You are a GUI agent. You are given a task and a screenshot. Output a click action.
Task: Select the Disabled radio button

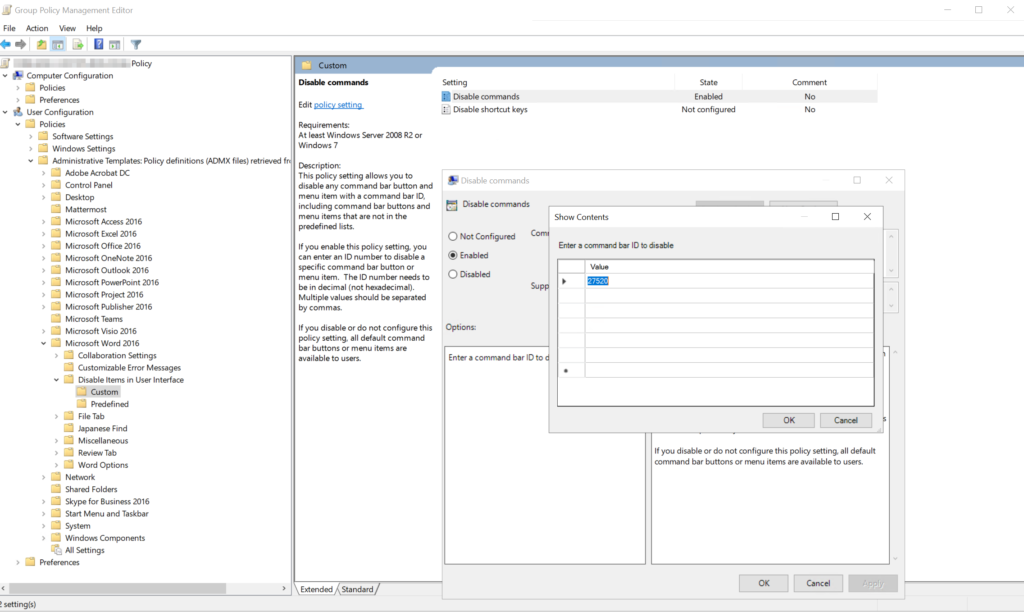[x=453, y=274]
